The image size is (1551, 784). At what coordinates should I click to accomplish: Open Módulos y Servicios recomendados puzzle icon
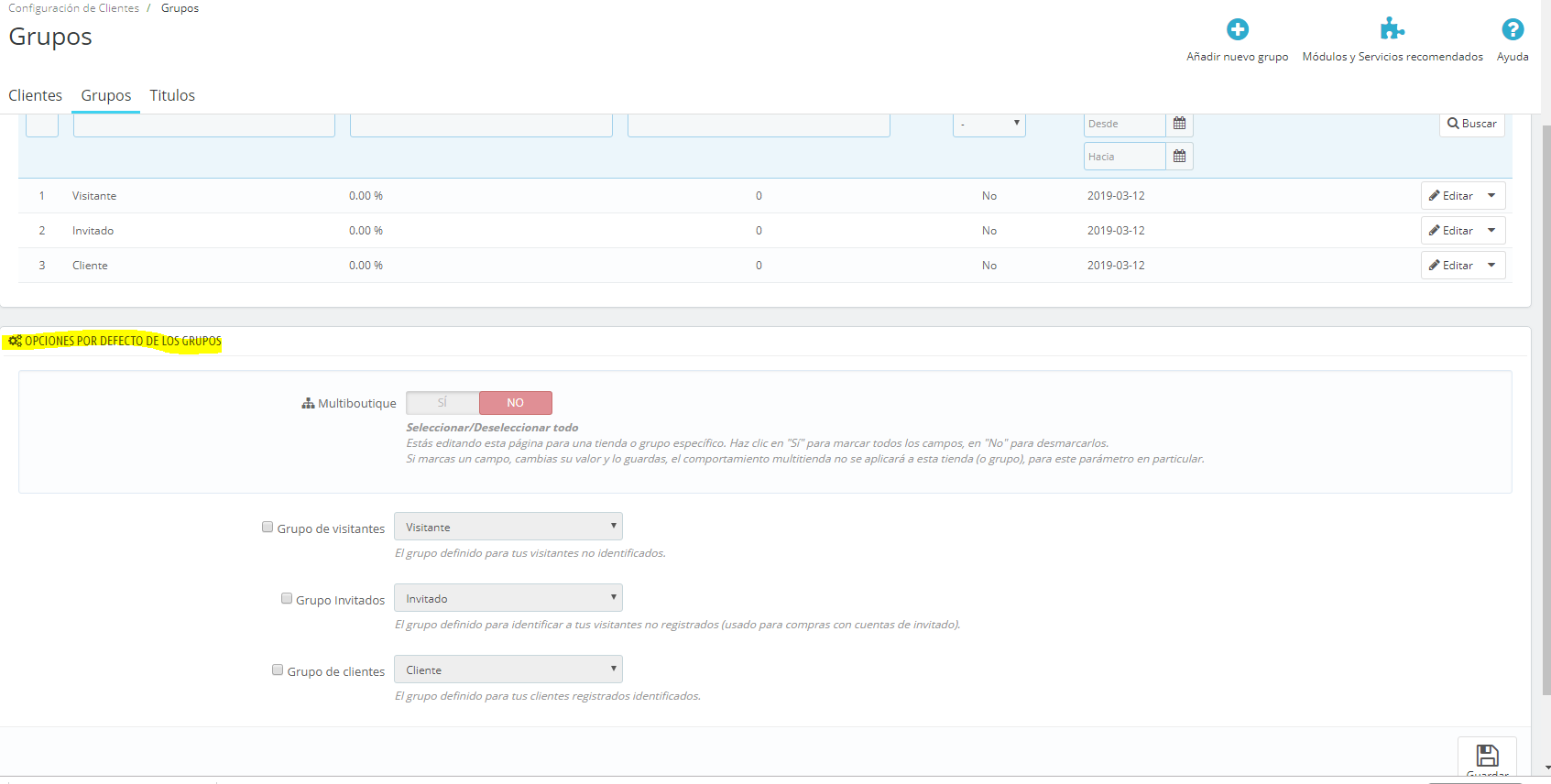(1393, 28)
